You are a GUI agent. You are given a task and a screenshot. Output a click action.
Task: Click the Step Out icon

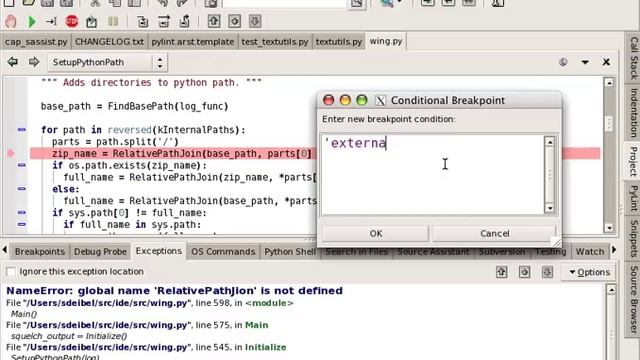point(184,21)
